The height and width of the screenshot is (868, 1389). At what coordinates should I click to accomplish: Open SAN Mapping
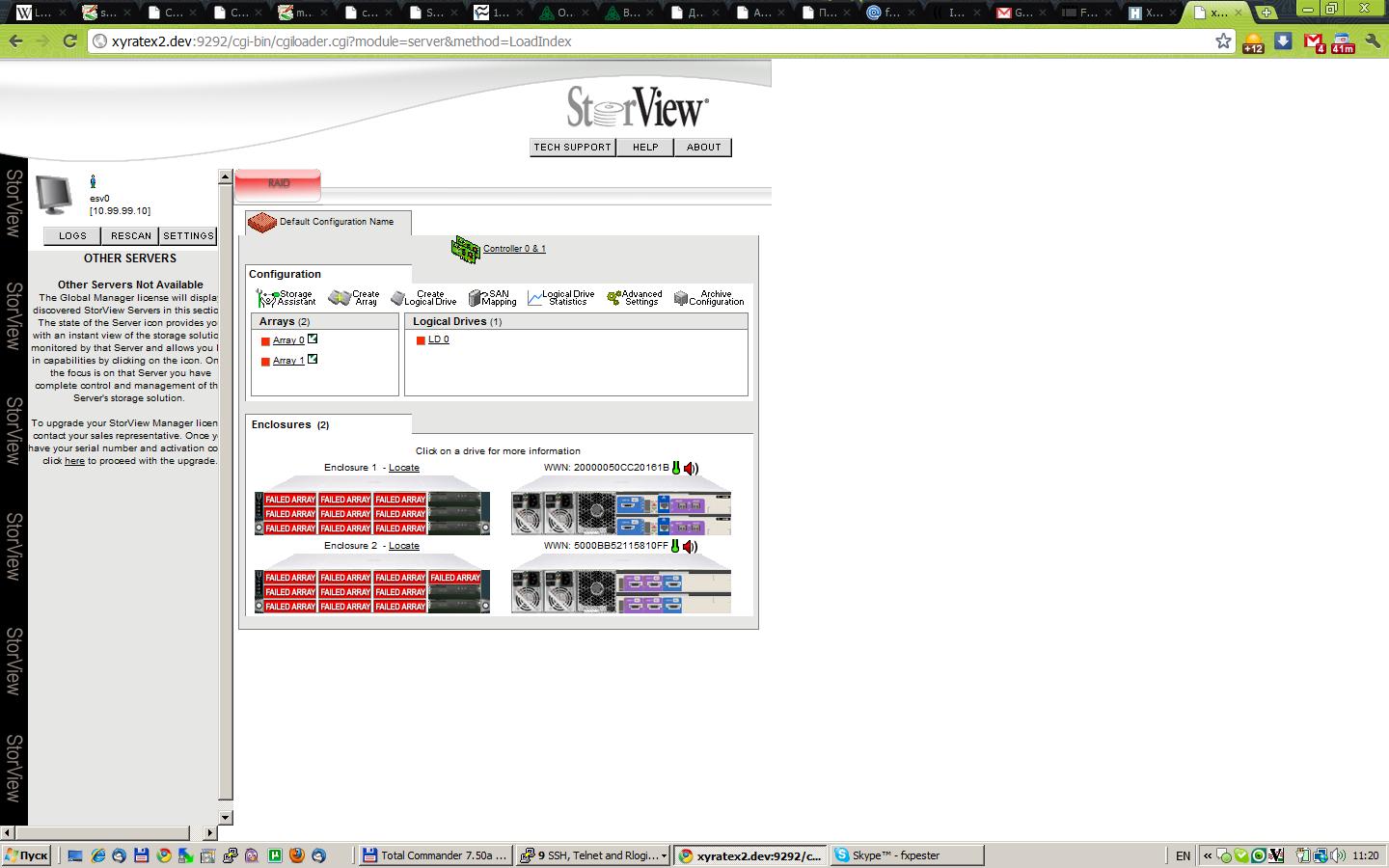(475, 298)
